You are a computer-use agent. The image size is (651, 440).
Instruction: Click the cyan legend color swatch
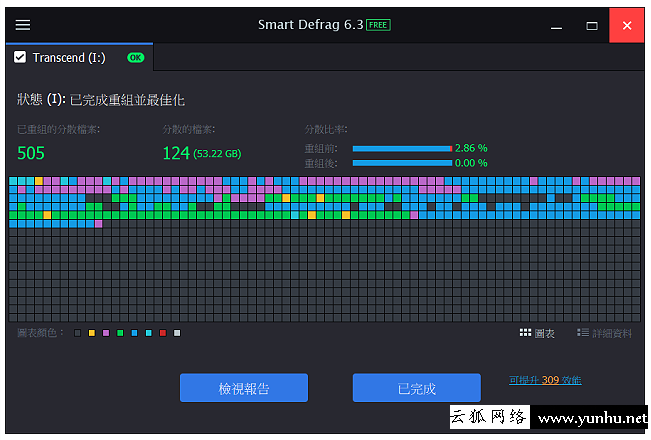pos(149,333)
